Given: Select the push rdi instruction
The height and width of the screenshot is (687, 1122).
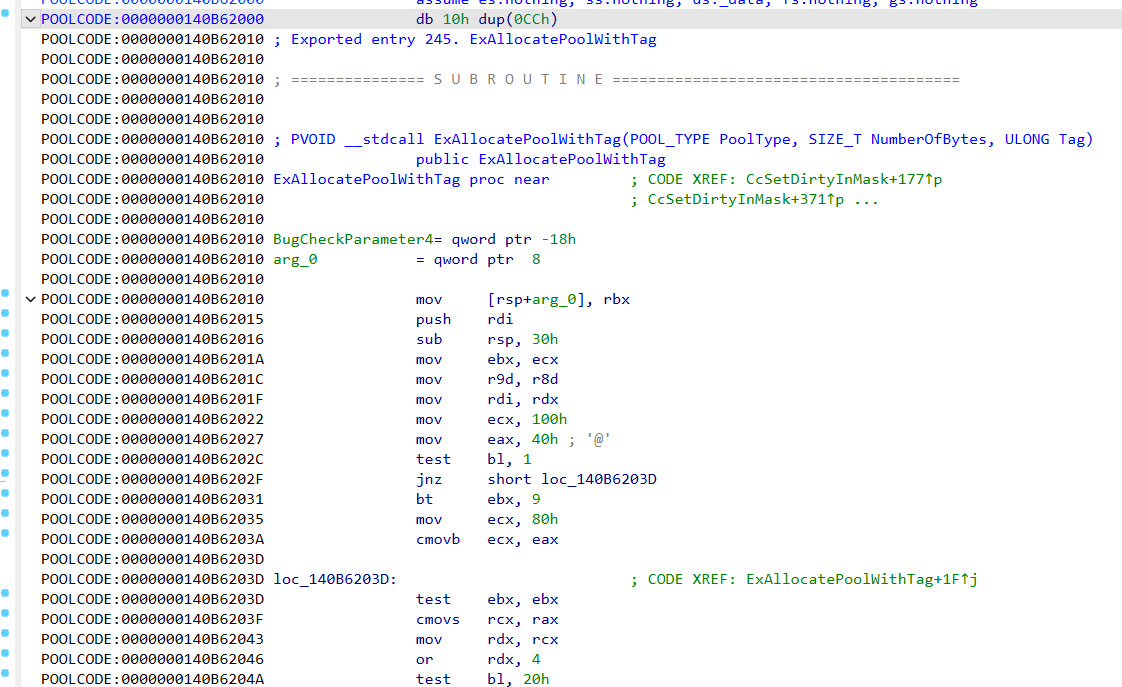Looking at the screenshot, I should (x=464, y=320).
